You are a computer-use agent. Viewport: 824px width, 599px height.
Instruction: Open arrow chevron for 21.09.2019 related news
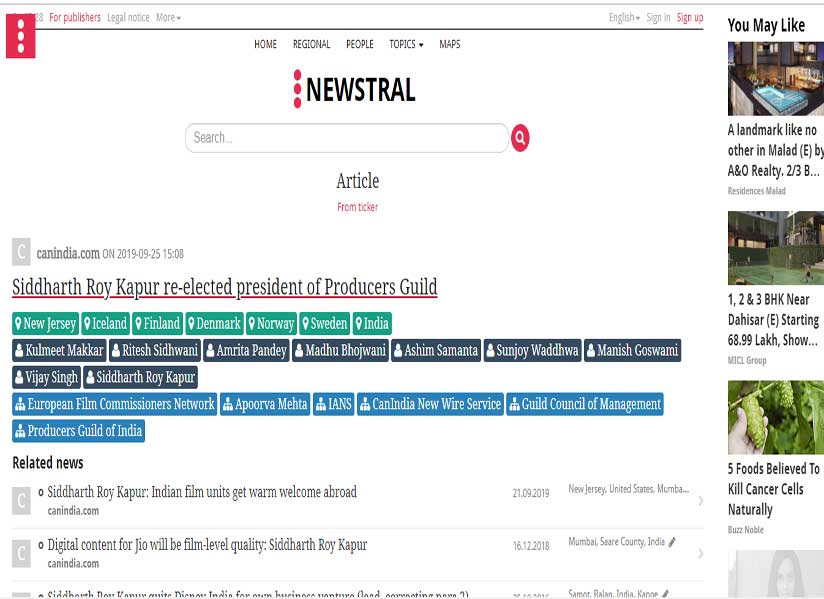tap(701, 501)
